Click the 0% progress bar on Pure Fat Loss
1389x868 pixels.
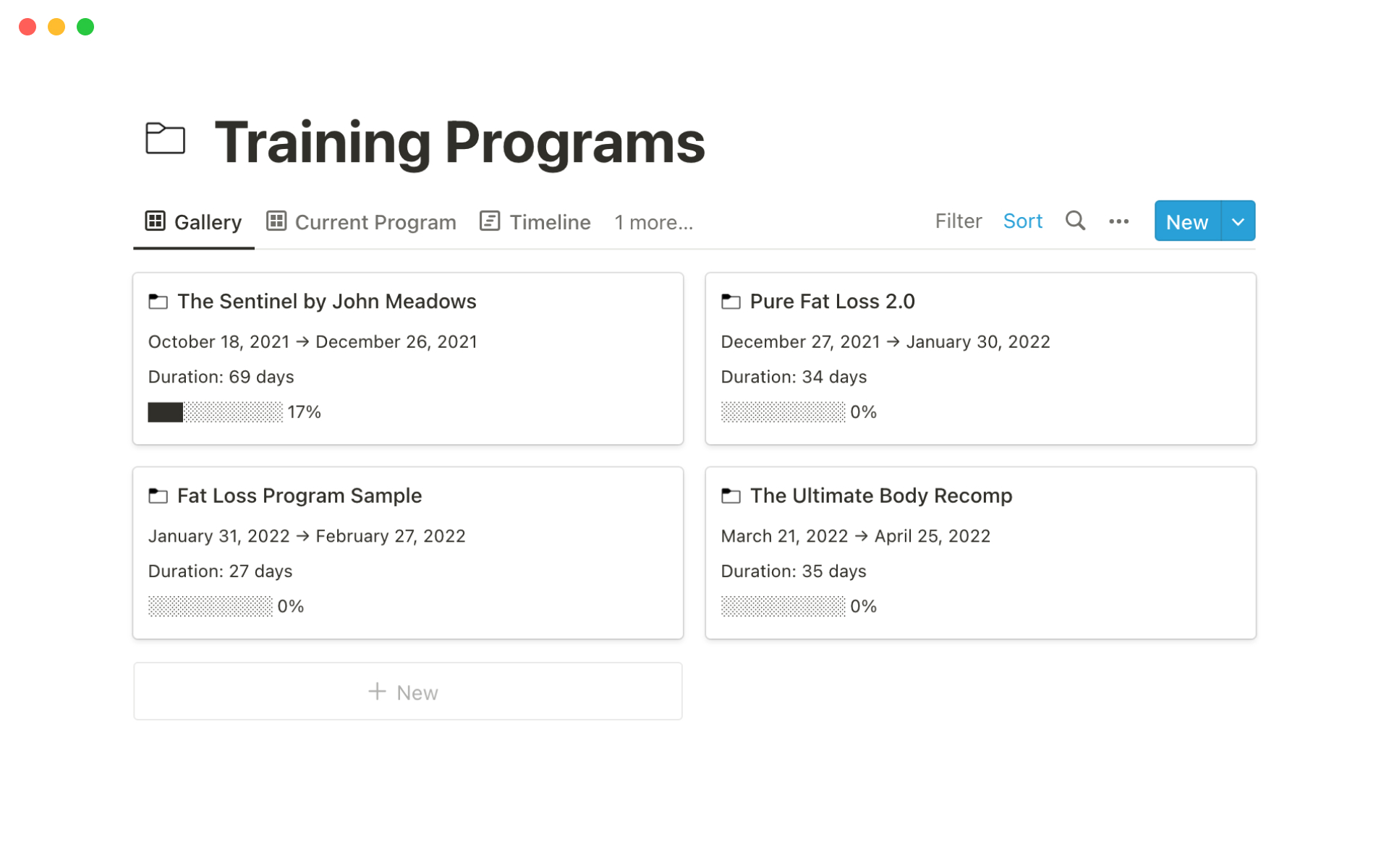tap(783, 412)
